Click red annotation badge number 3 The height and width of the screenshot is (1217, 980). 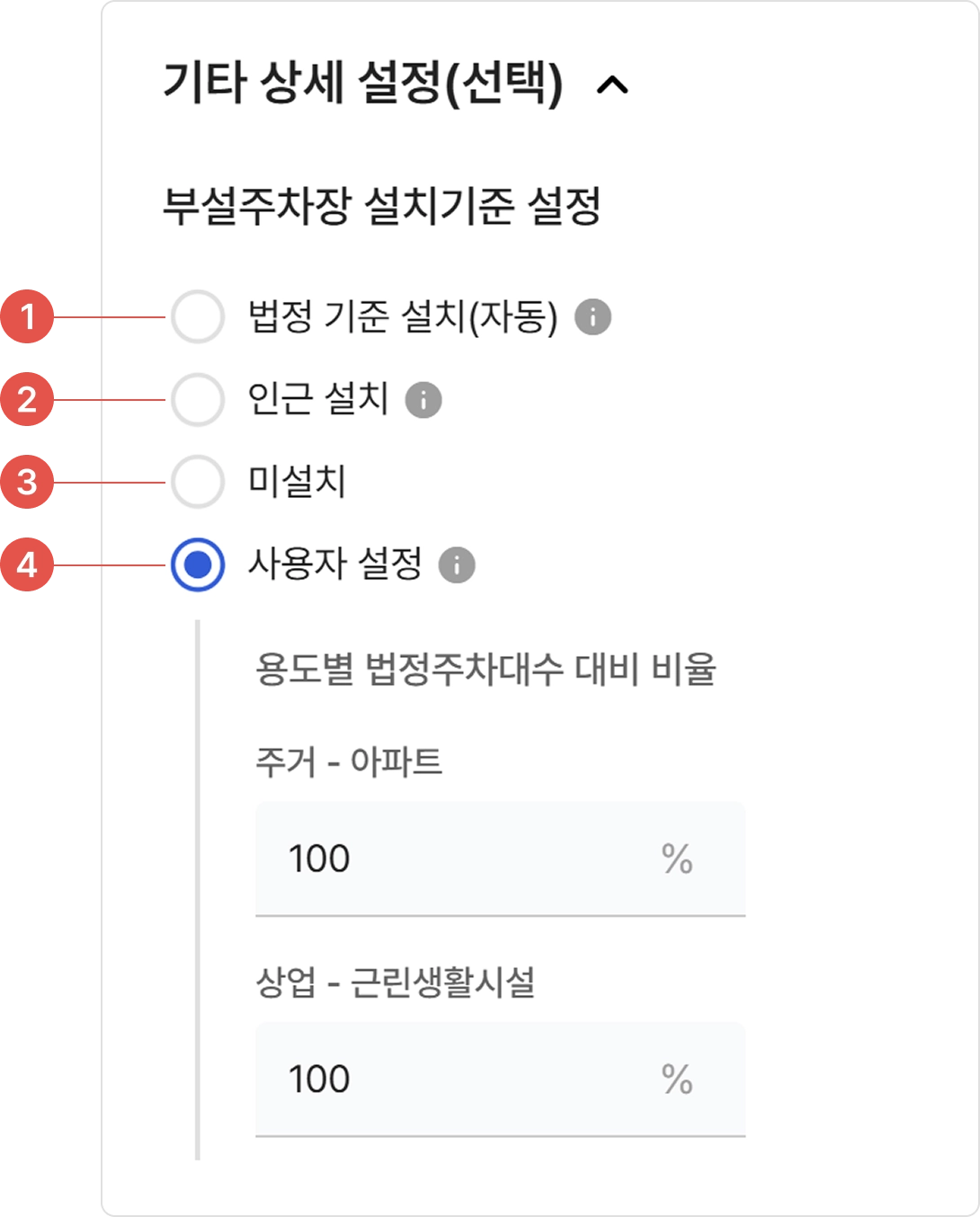tap(28, 482)
